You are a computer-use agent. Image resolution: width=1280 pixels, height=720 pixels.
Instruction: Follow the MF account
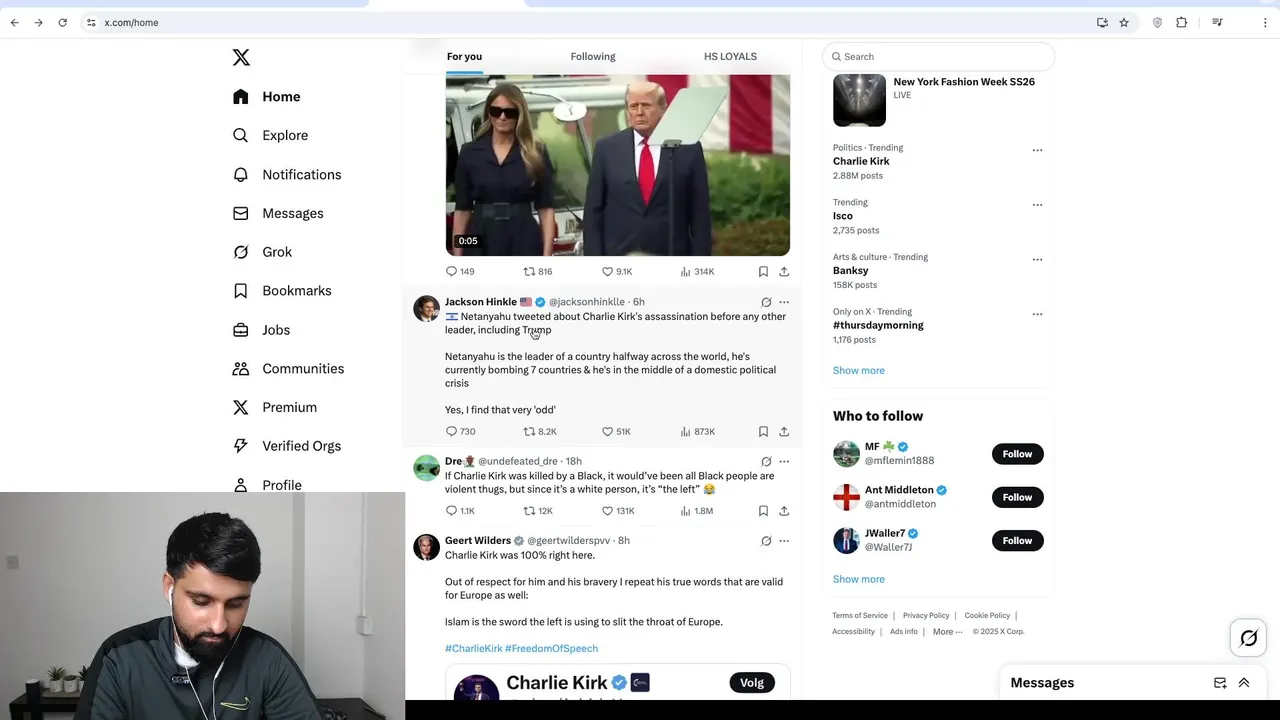1017,454
